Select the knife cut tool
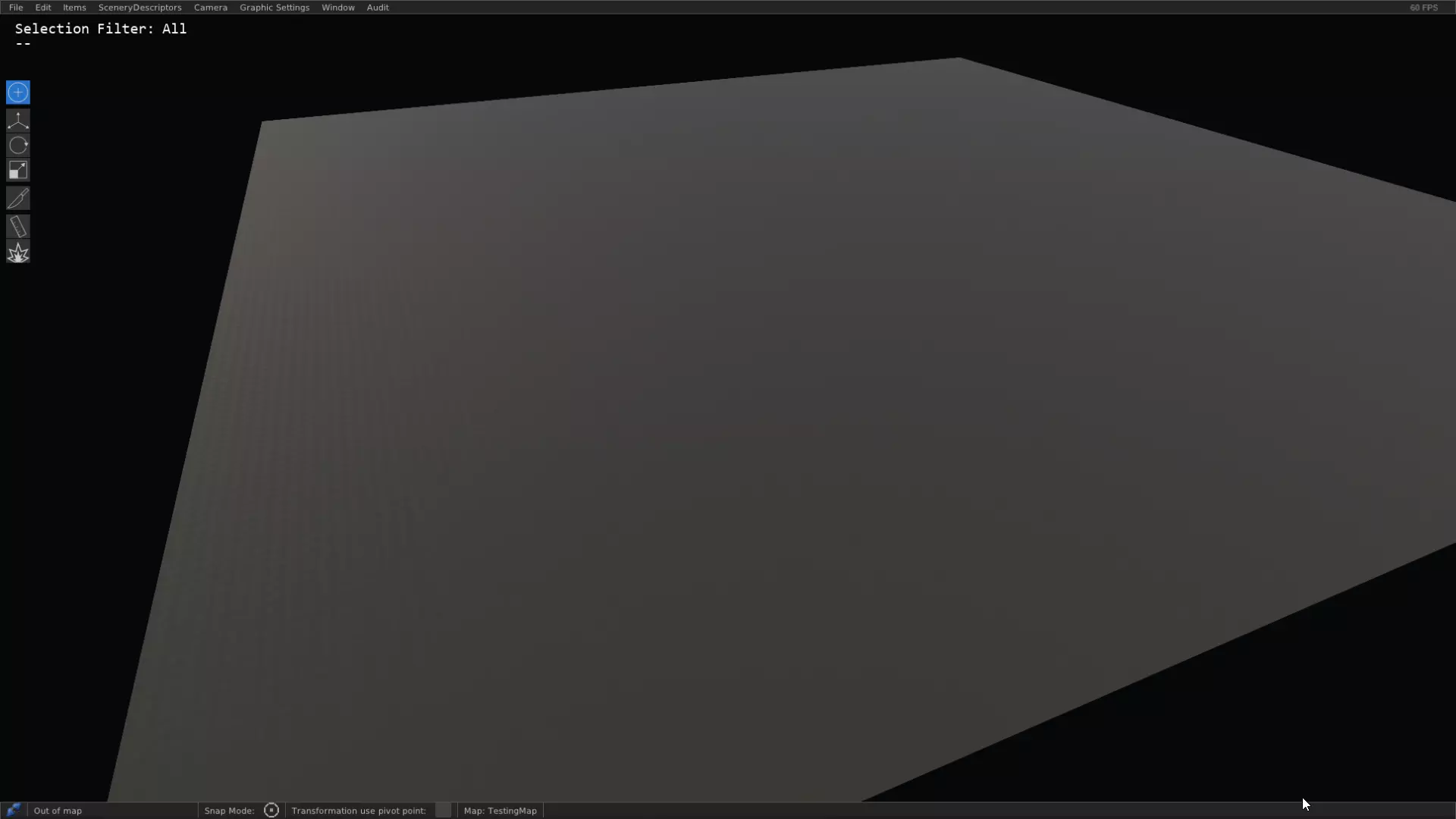This screenshot has width=1456, height=819. (18, 199)
